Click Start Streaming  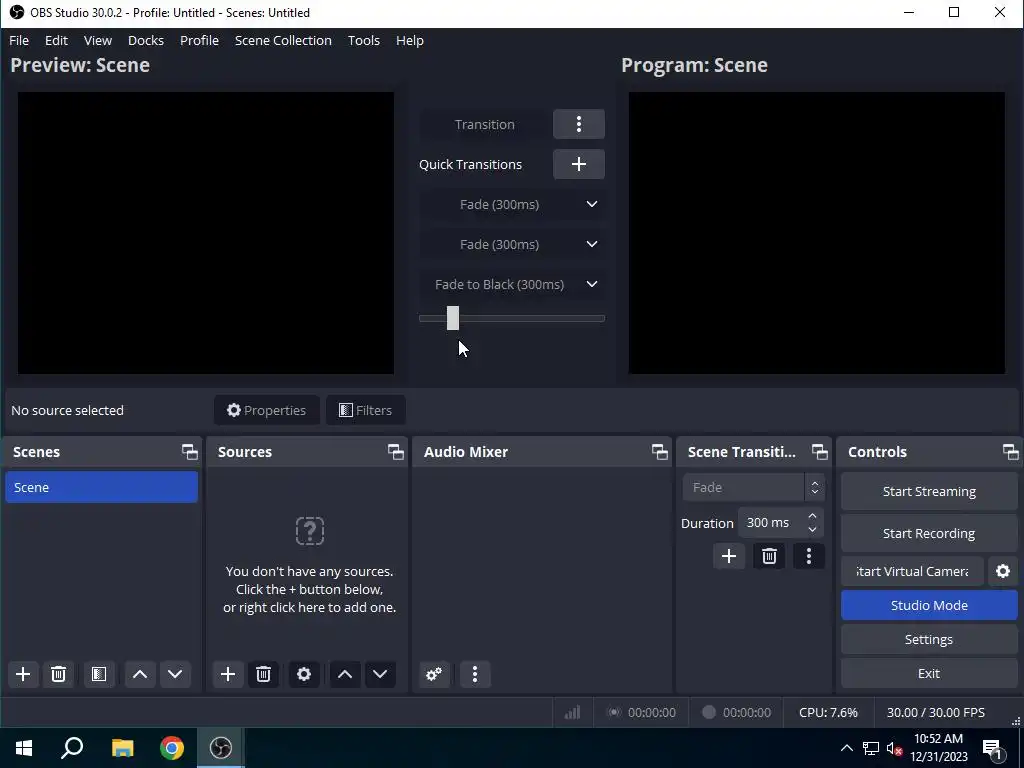coord(929,491)
